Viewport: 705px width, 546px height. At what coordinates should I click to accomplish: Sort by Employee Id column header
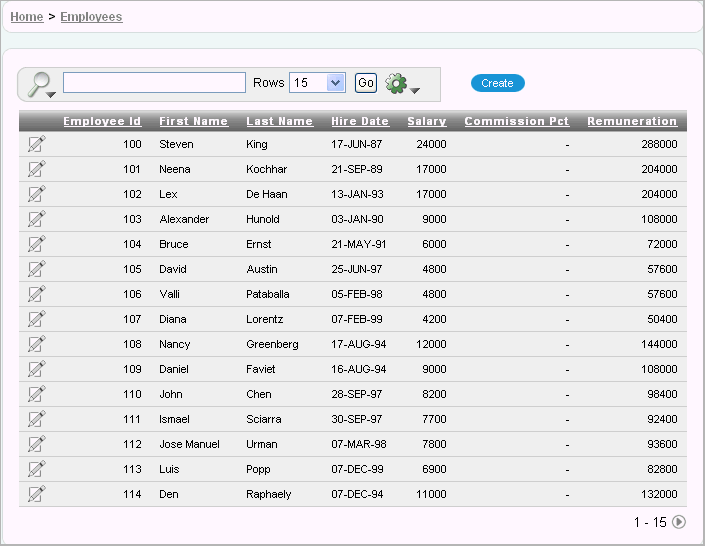pos(102,121)
